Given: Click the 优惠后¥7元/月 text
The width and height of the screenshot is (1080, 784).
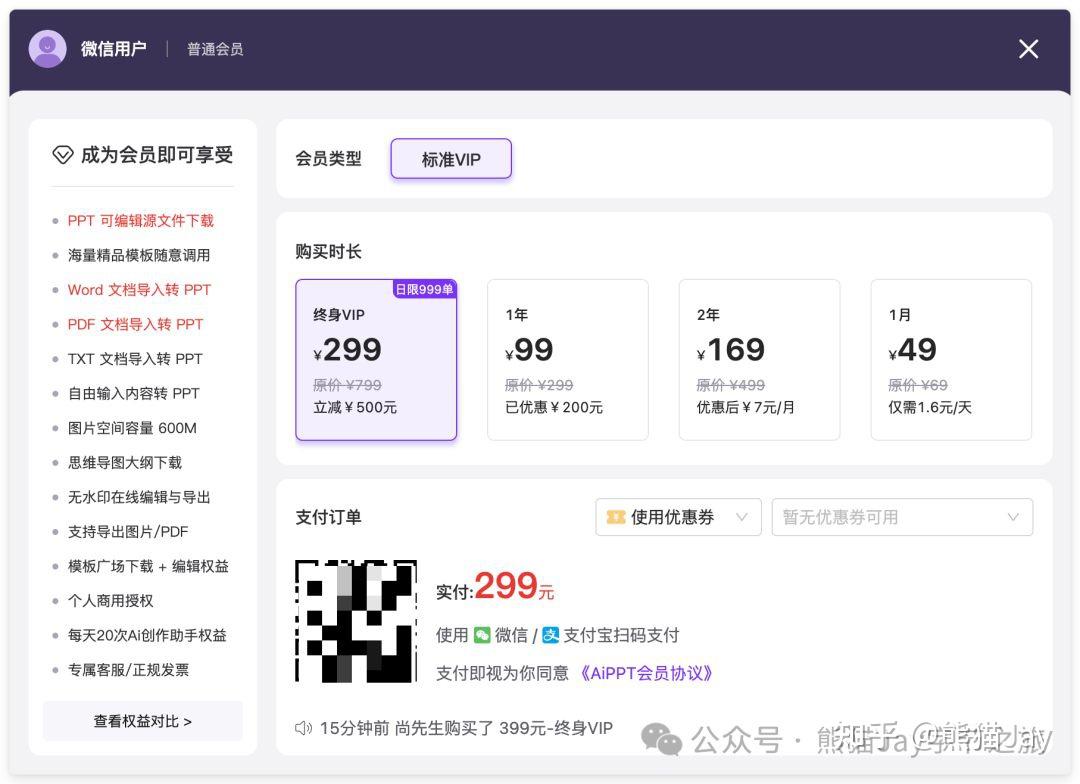Looking at the screenshot, I should click(x=745, y=407).
